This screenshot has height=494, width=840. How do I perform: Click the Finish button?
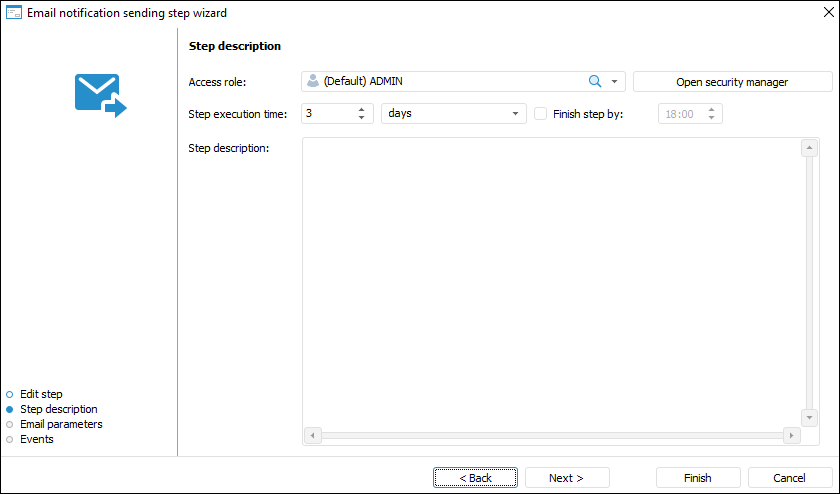[x=698, y=478]
